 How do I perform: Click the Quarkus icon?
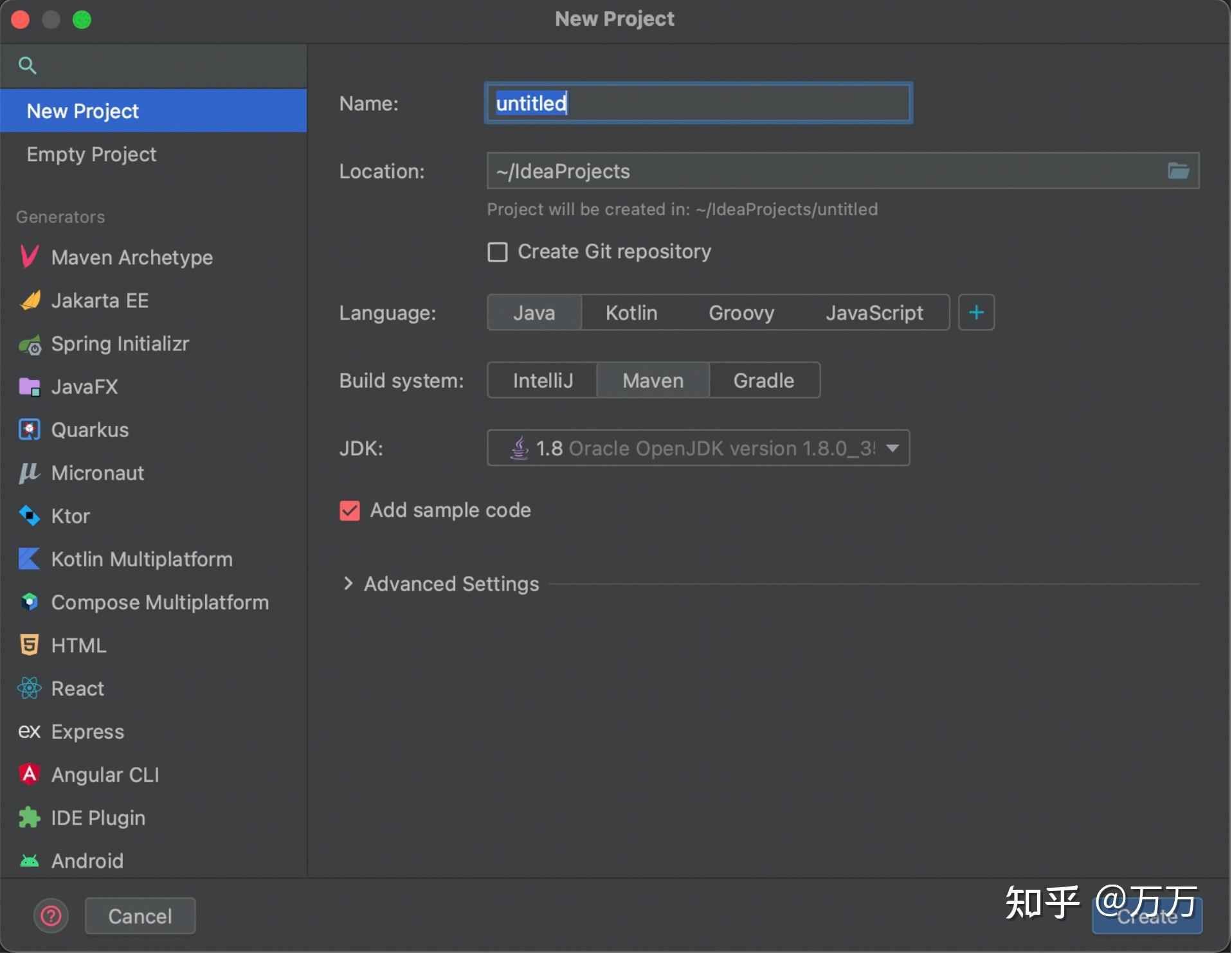[x=30, y=429]
